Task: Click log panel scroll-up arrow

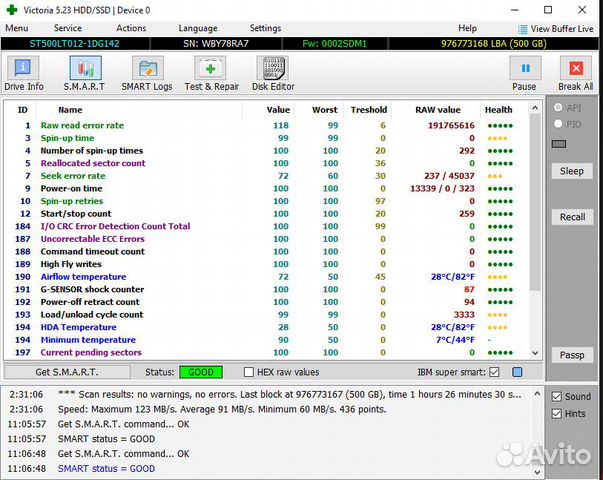Action: click(x=537, y=394)
